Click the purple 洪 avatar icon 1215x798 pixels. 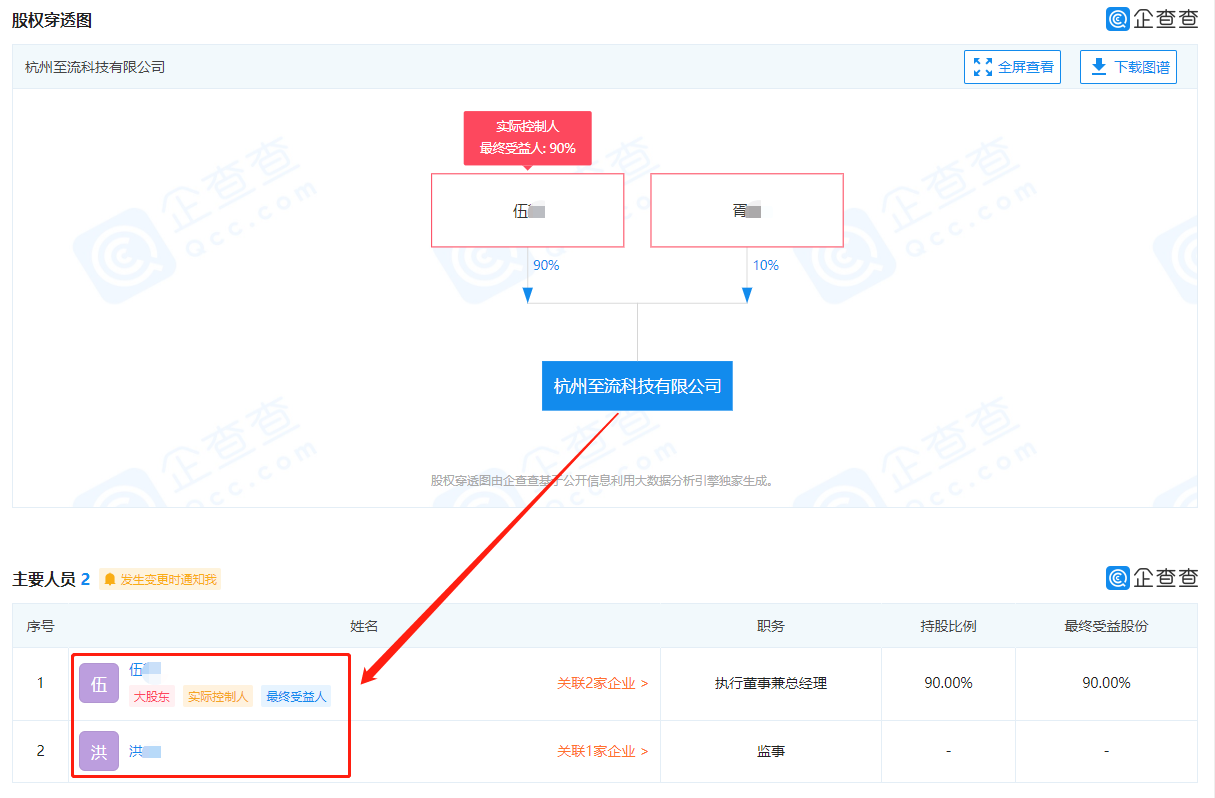99,752
